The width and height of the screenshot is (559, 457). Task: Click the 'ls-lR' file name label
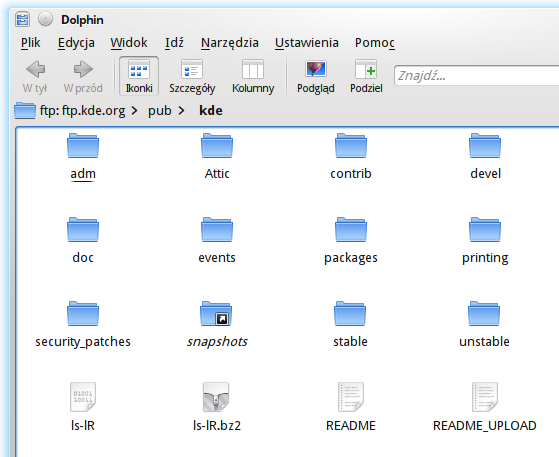tap(83, 426)
